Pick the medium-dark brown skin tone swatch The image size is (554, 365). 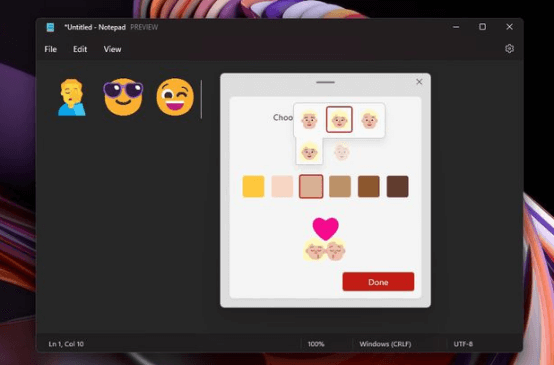[369, 186]
